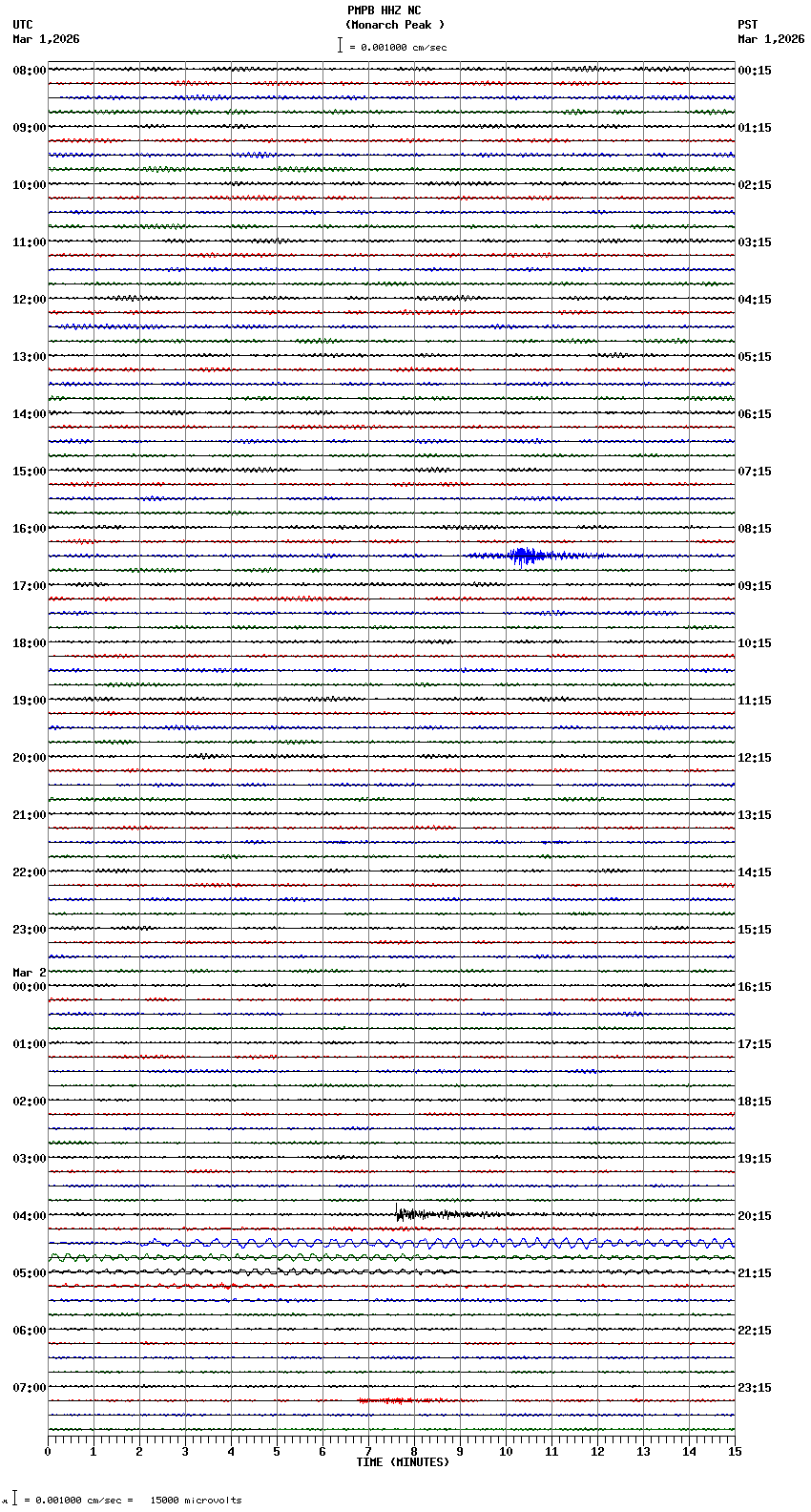
Task: Click the 18:00 UTC time label
Action: 30,643
